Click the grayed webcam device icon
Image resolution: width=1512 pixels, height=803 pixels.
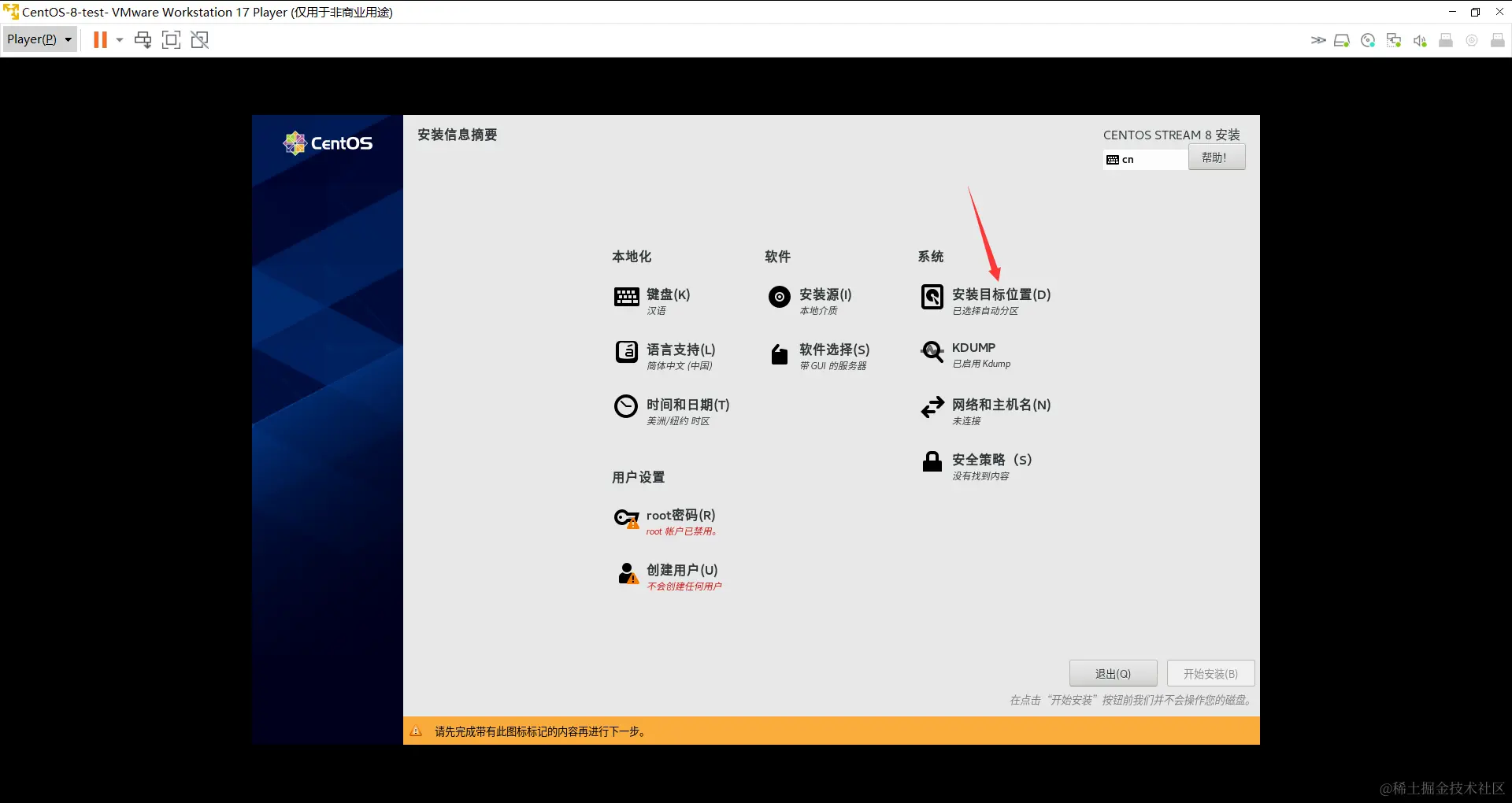click(x=1472, y=40)
